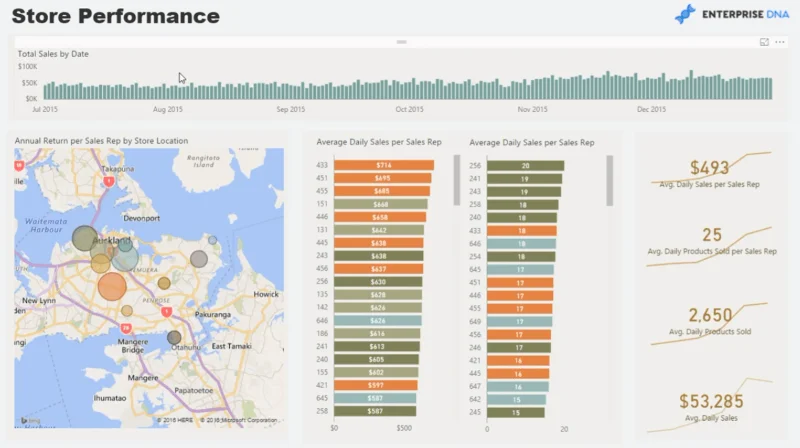800x448 pixels.
Task: Click the Pakuranga label on the map
Action: click(x=213, y=314)
